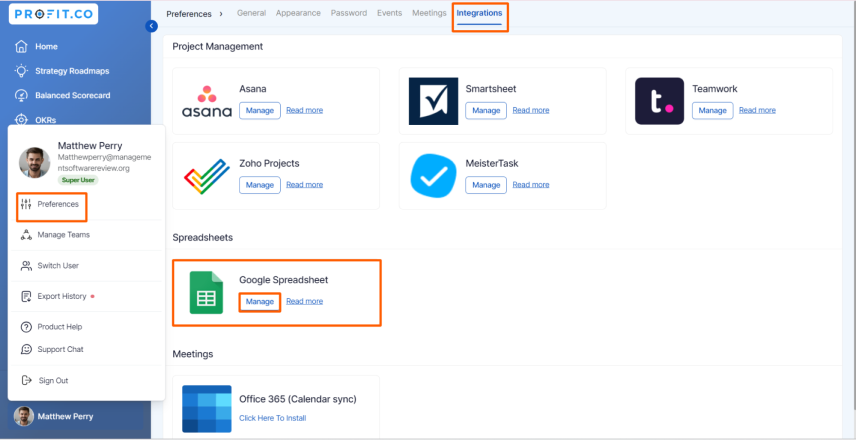
Task: Click Manage for Asana
Action: 260,110
